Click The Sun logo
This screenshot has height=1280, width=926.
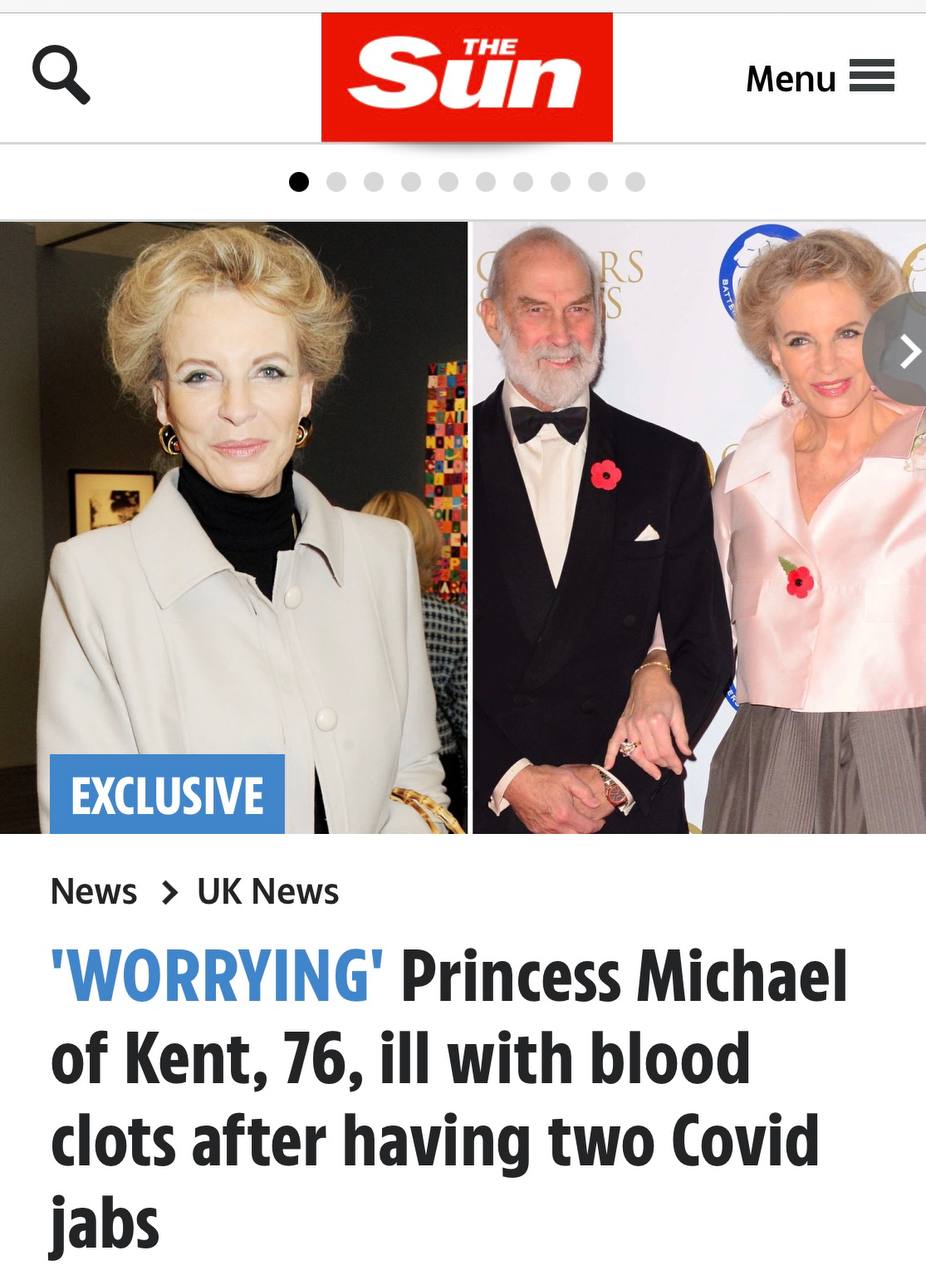(467, 77)
